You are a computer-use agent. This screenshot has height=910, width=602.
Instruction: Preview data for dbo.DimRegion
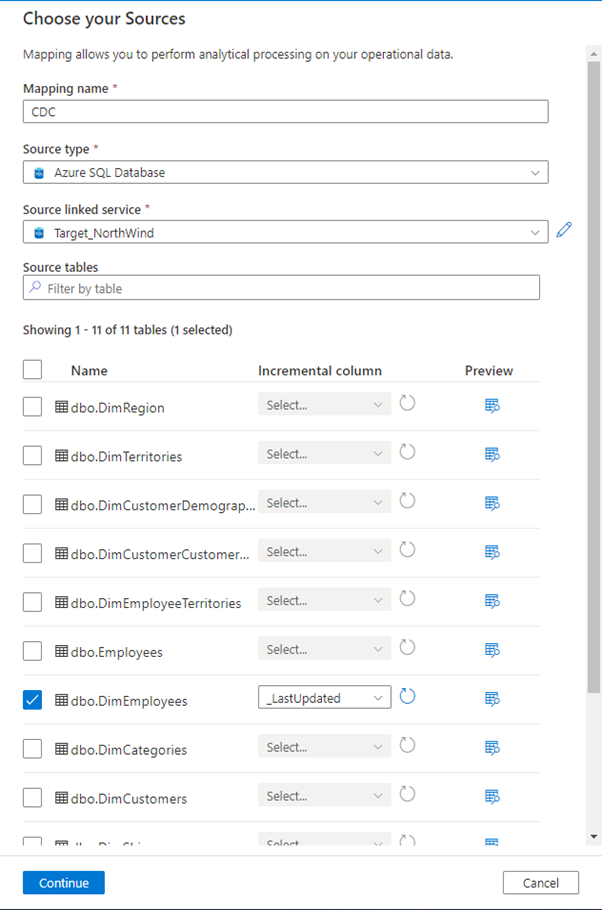(x=492, y=405)
